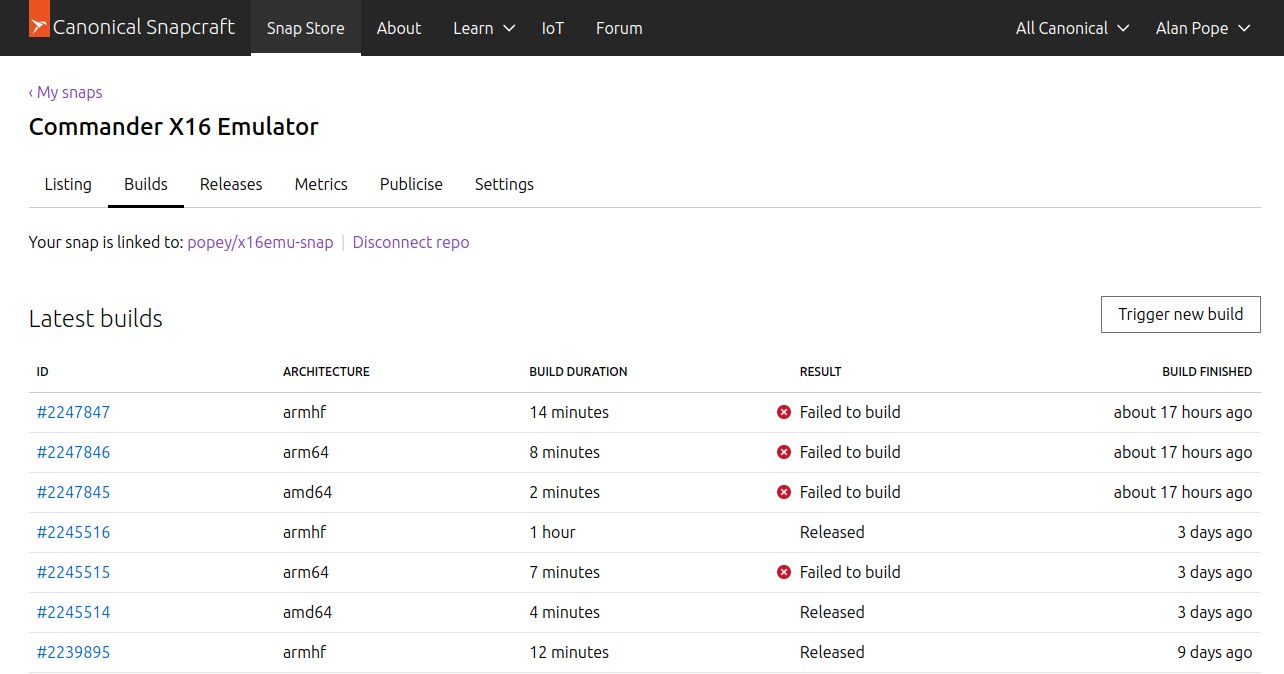This screenshot has width=1284, height=674.
Task: Click armhf in build #2239895 row
Action: [x=305, y=652]
